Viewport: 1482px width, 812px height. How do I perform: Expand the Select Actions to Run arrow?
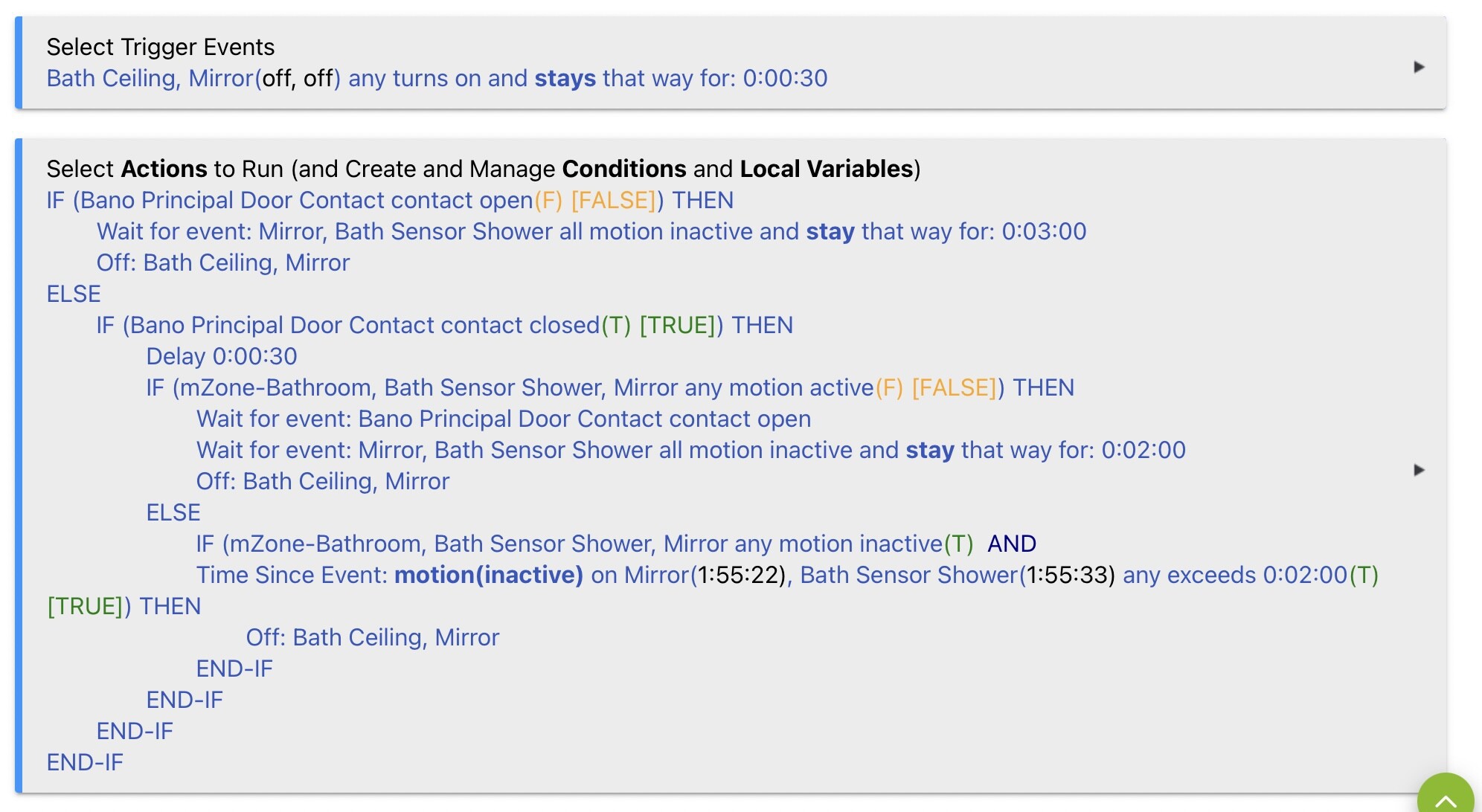point(1419,470)
